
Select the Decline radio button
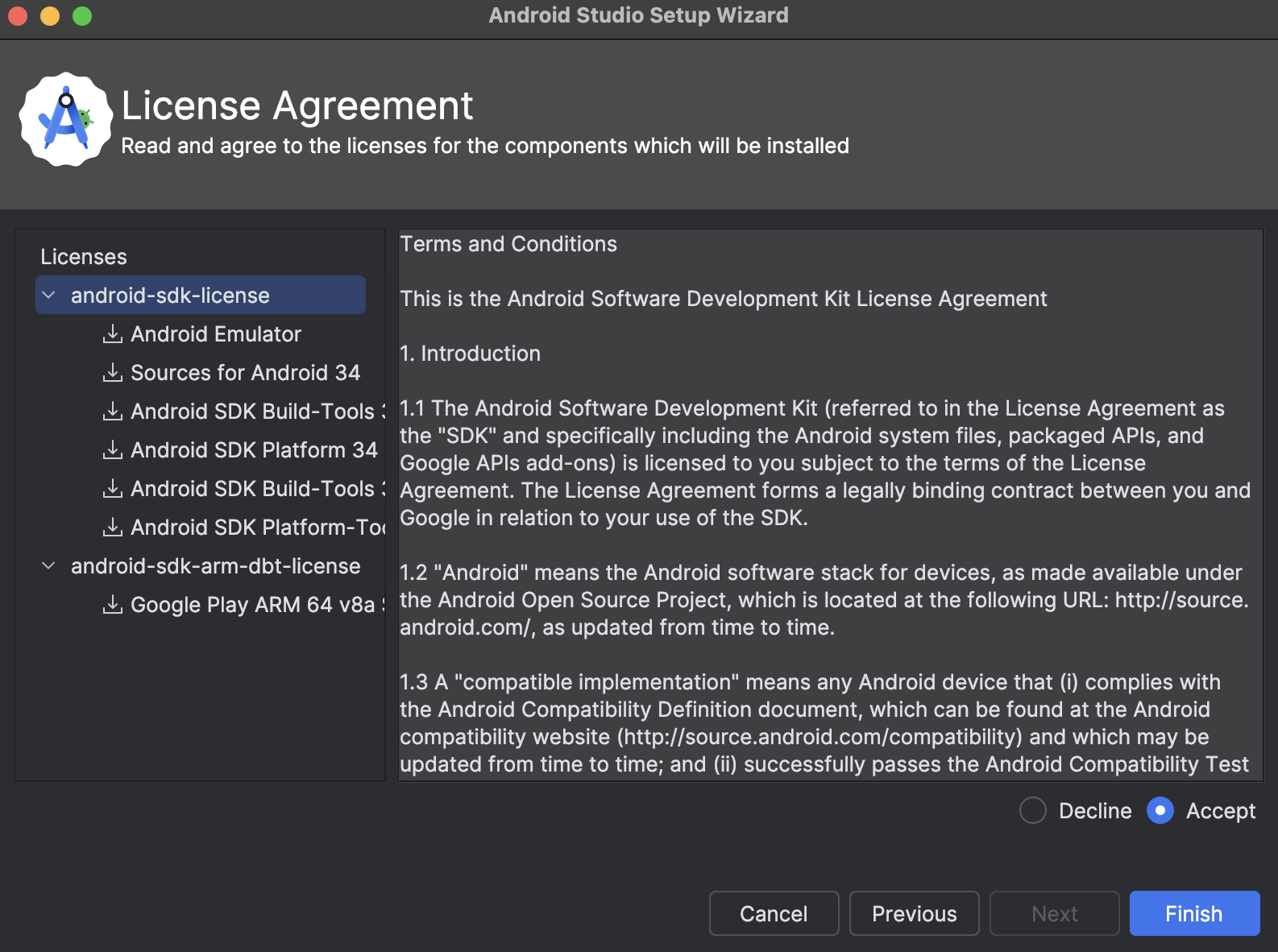pyautogui.click(x=1033, y=810)
